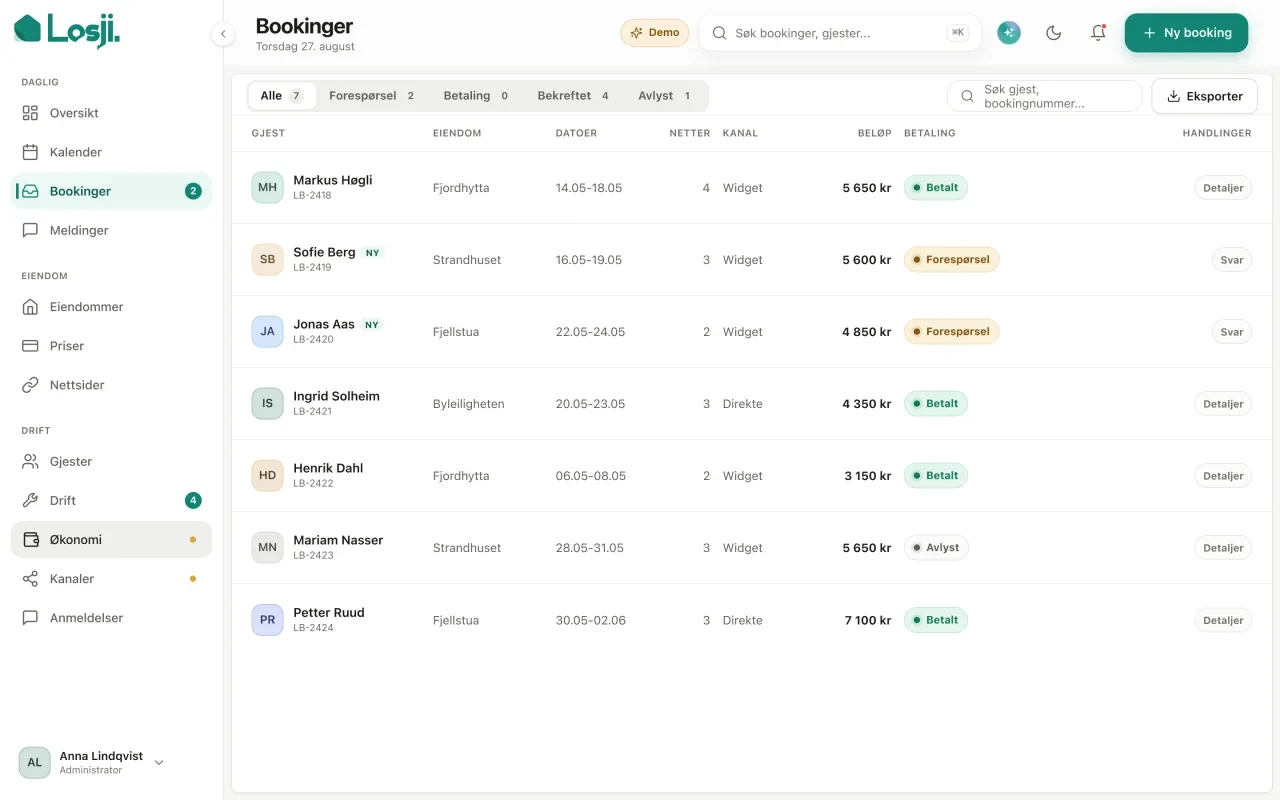This screenshot has height=800, width=1280.
Task: Click the Forespørsel status on Sofie Berg
Action: click(x=951, y=260)
